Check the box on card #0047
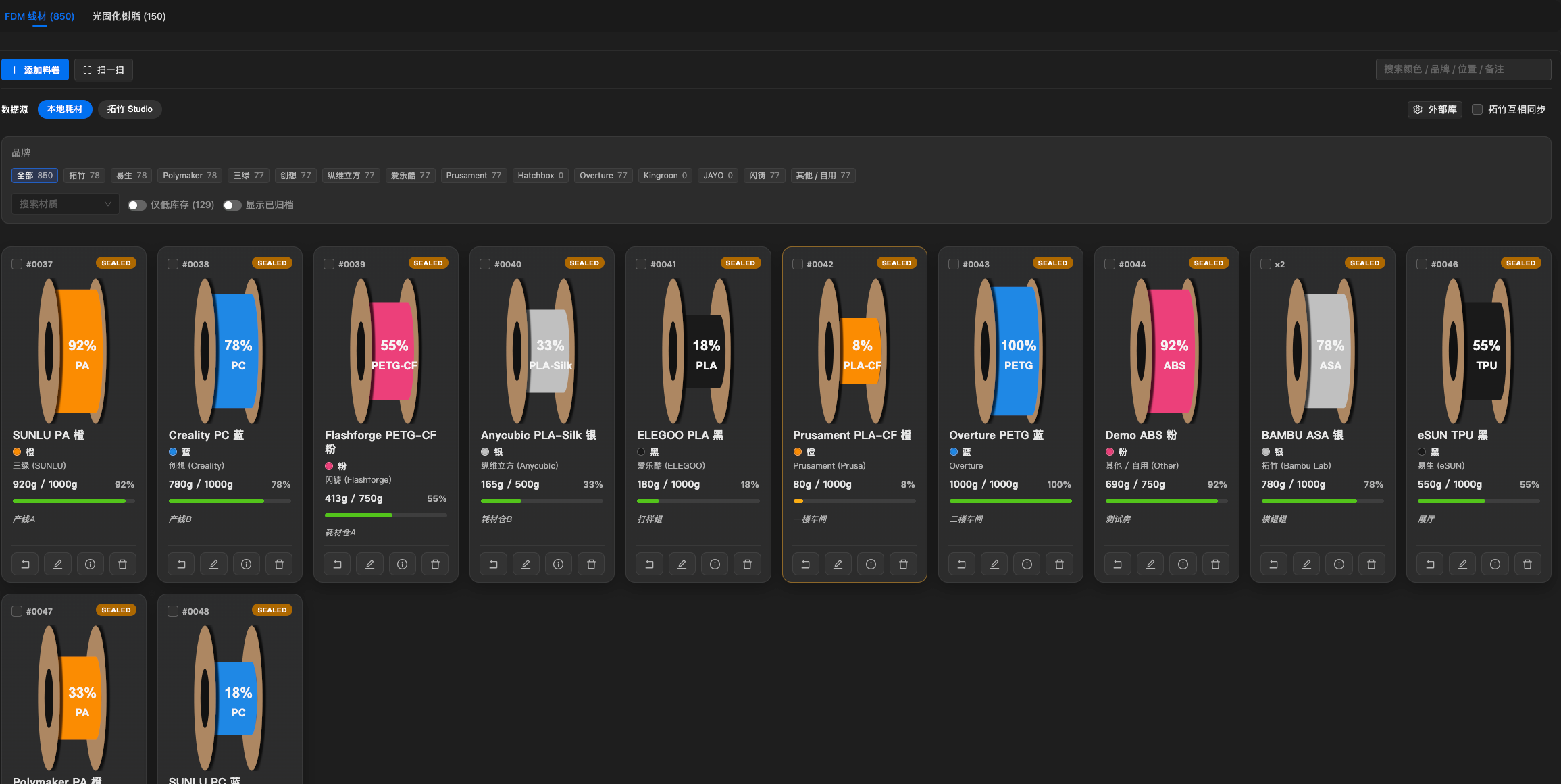This screenshot has width=1561, height=784. 17,611
